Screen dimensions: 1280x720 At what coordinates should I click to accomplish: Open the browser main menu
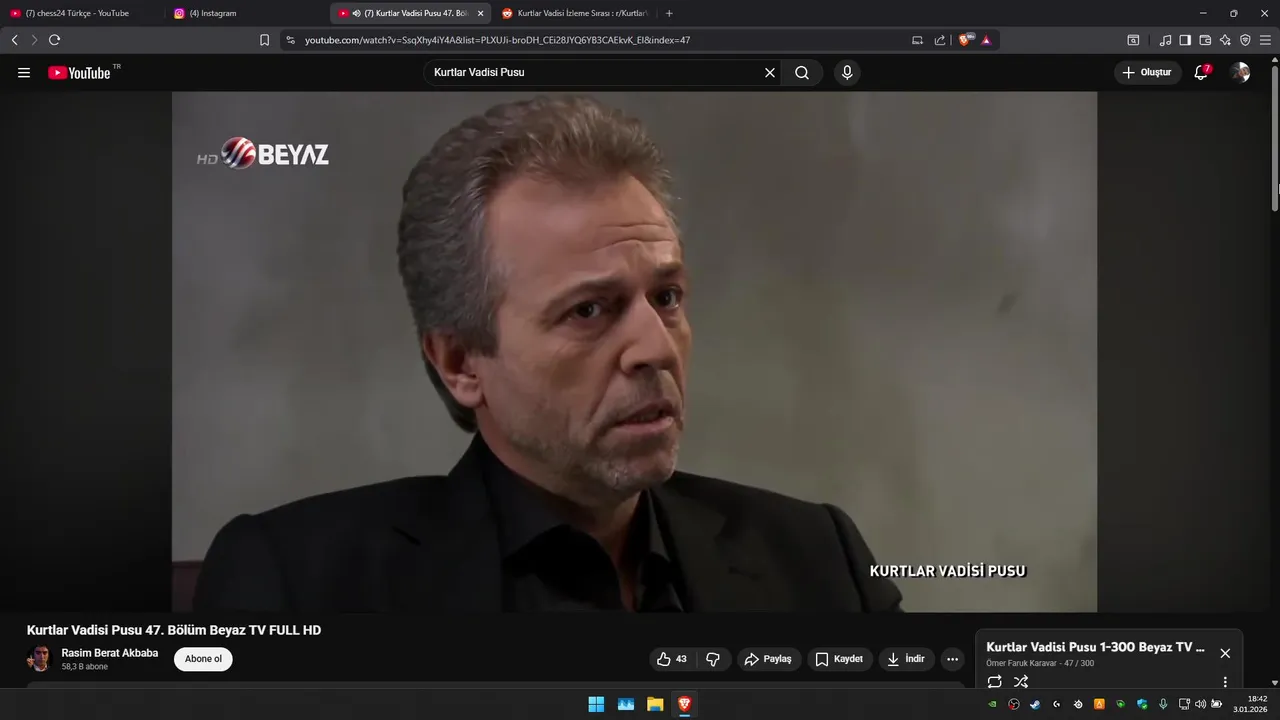1266,40
